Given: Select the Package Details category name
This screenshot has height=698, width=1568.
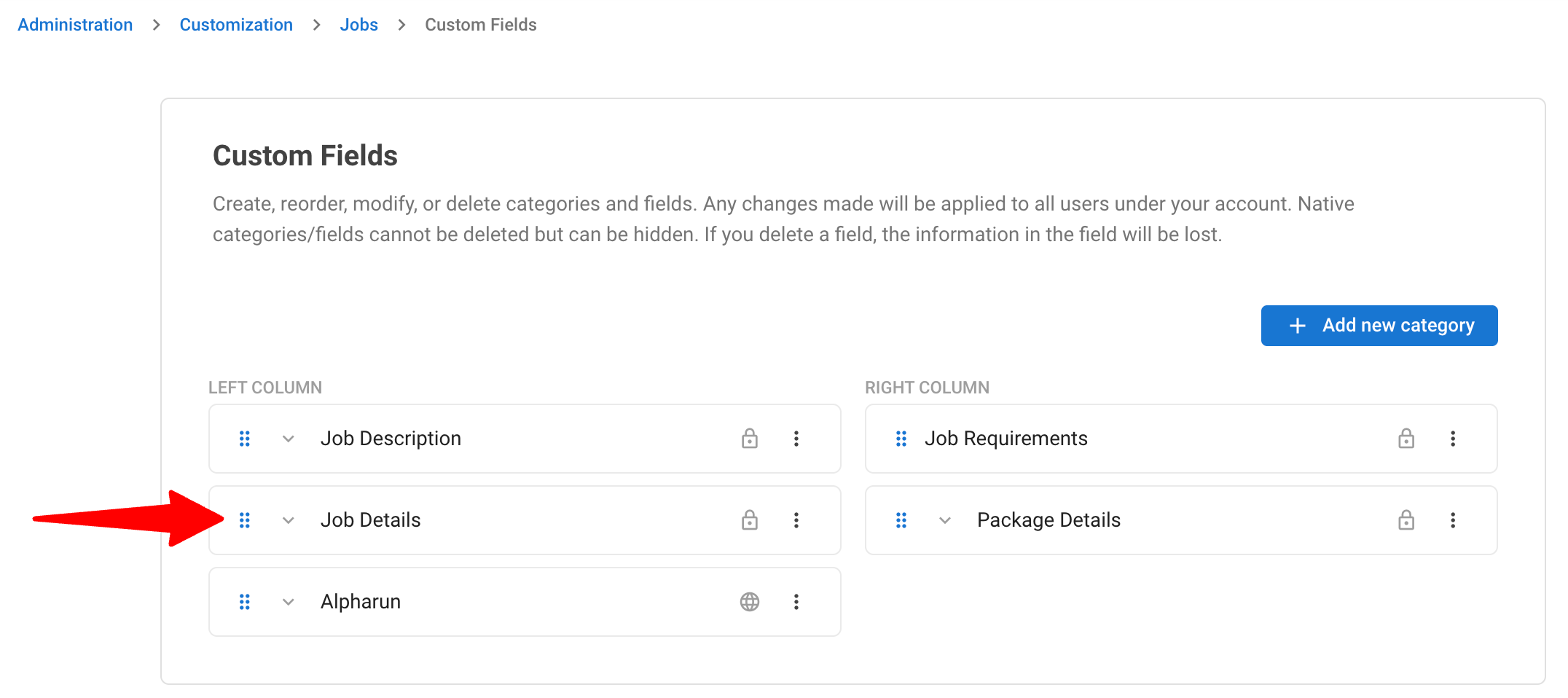Looking at the screenshot, I should click(x=1048, y=520).
